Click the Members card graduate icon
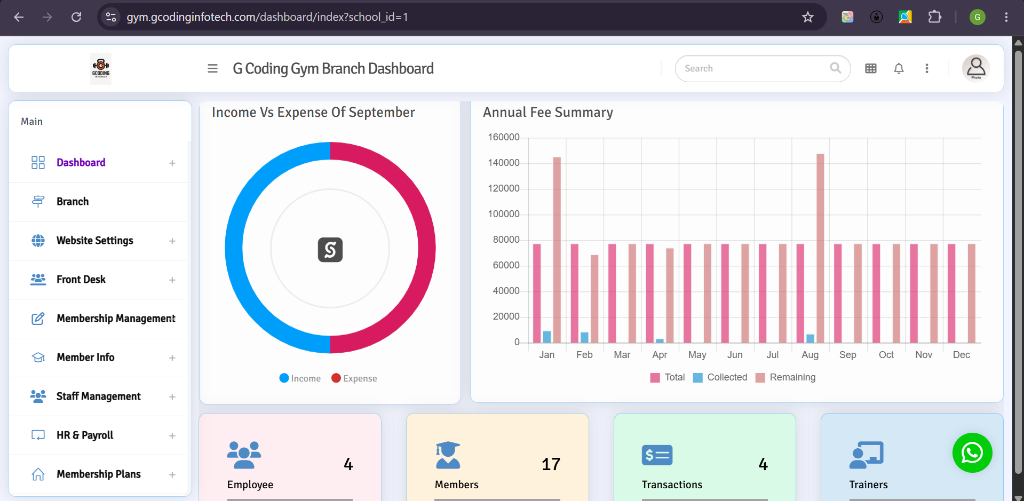The image size is (1024, 501). pyautogui.click(x=448, y=455)
